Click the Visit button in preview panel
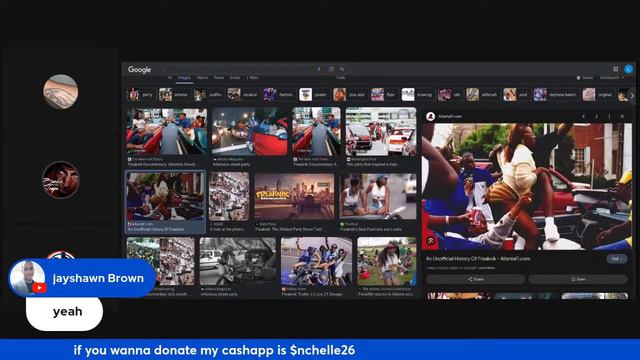 point(617,259)
